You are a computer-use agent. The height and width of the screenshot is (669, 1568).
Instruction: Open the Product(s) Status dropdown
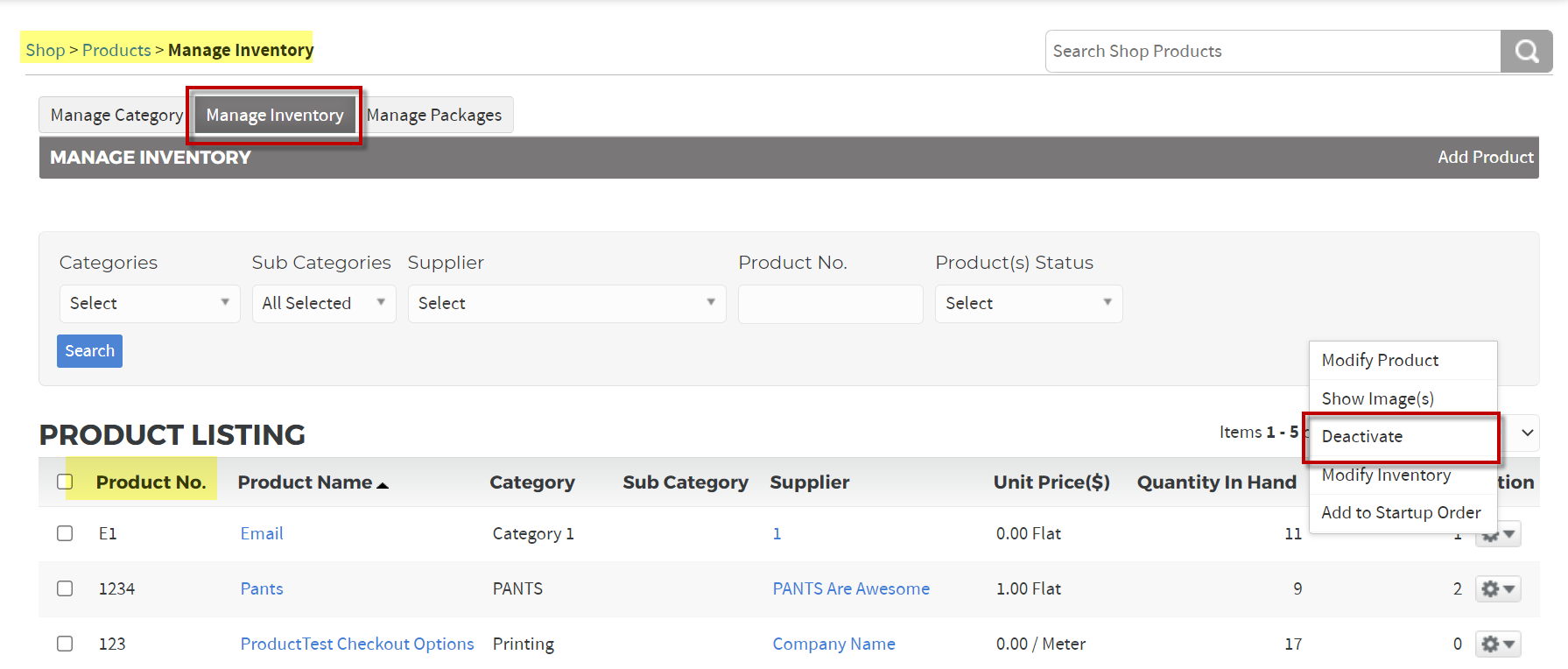point(1029,304)
